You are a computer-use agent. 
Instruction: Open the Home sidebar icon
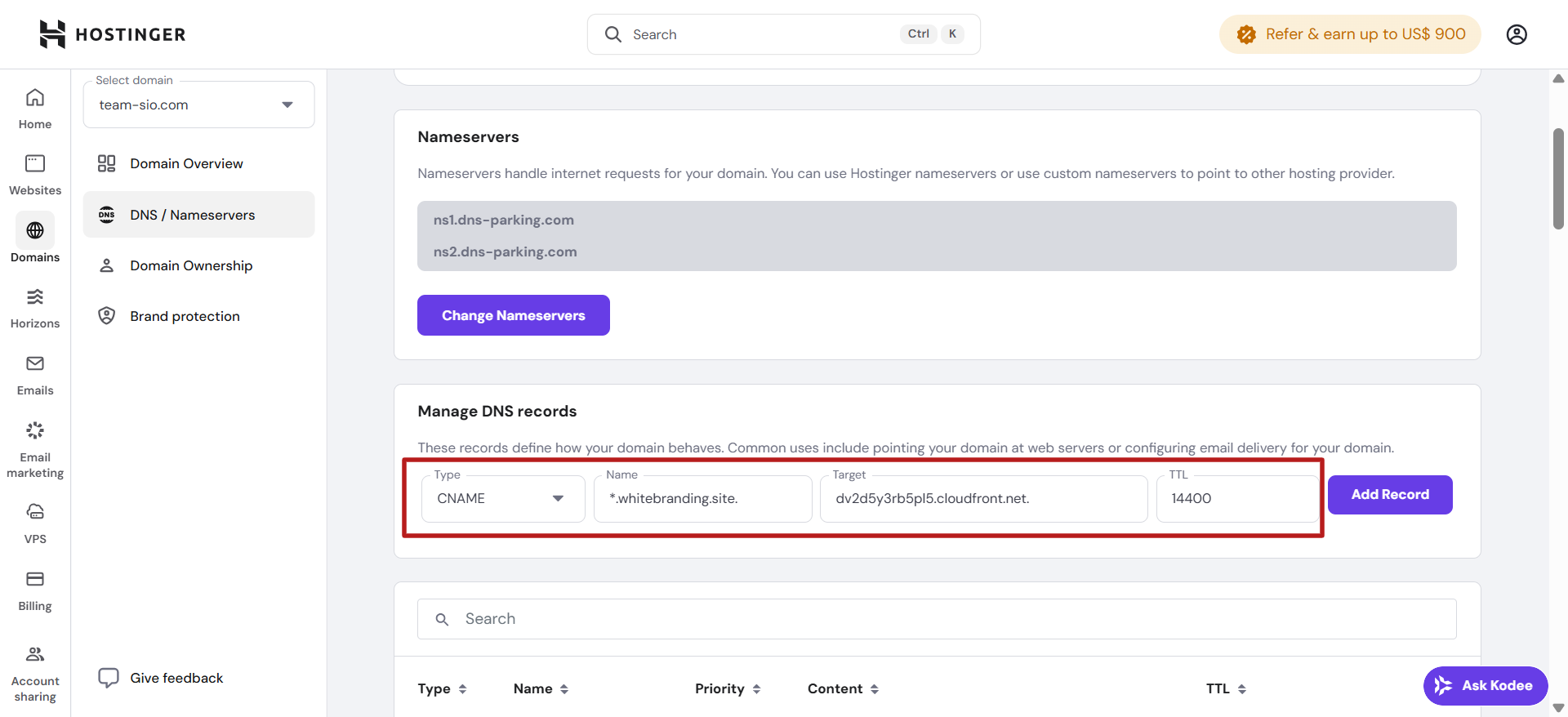pyautogui.click(x=35, y=98)
